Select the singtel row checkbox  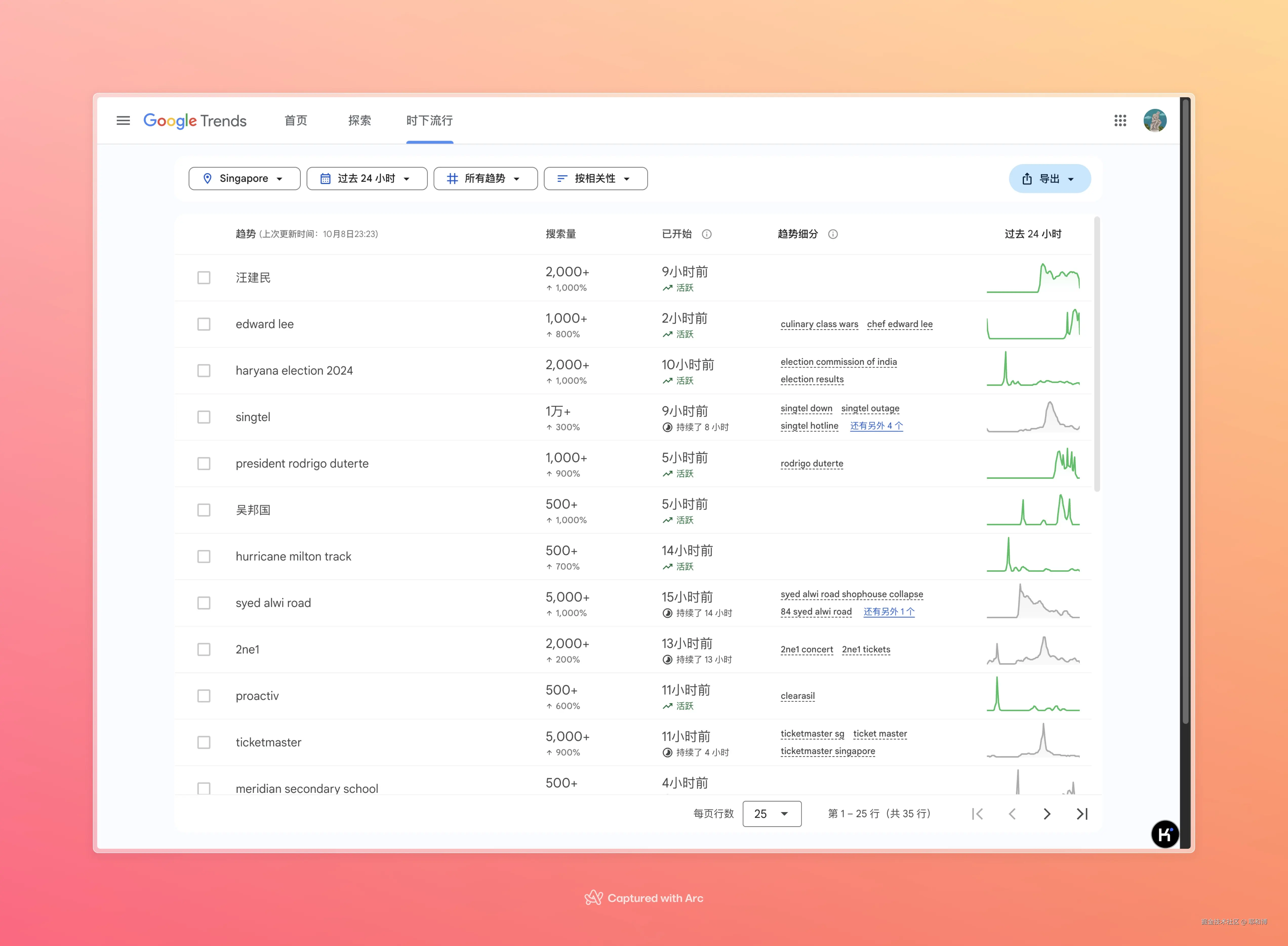(x=204, y=417)
